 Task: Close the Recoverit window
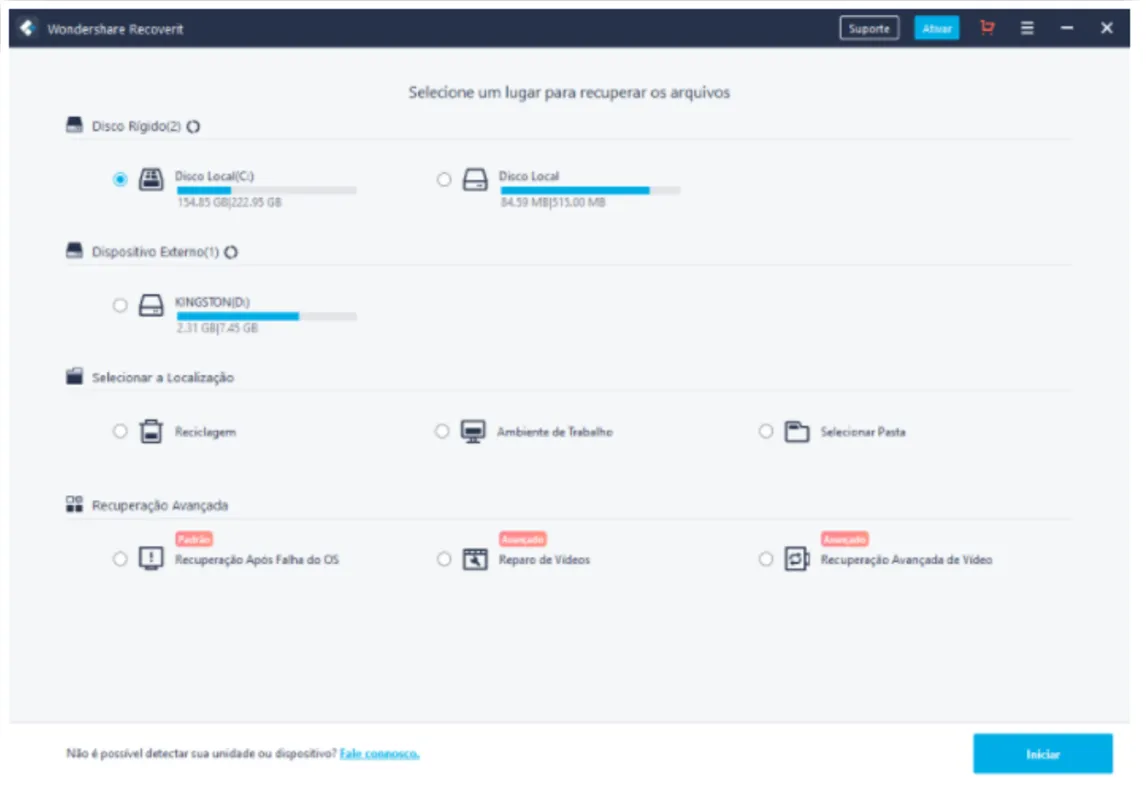[1107, 28]
